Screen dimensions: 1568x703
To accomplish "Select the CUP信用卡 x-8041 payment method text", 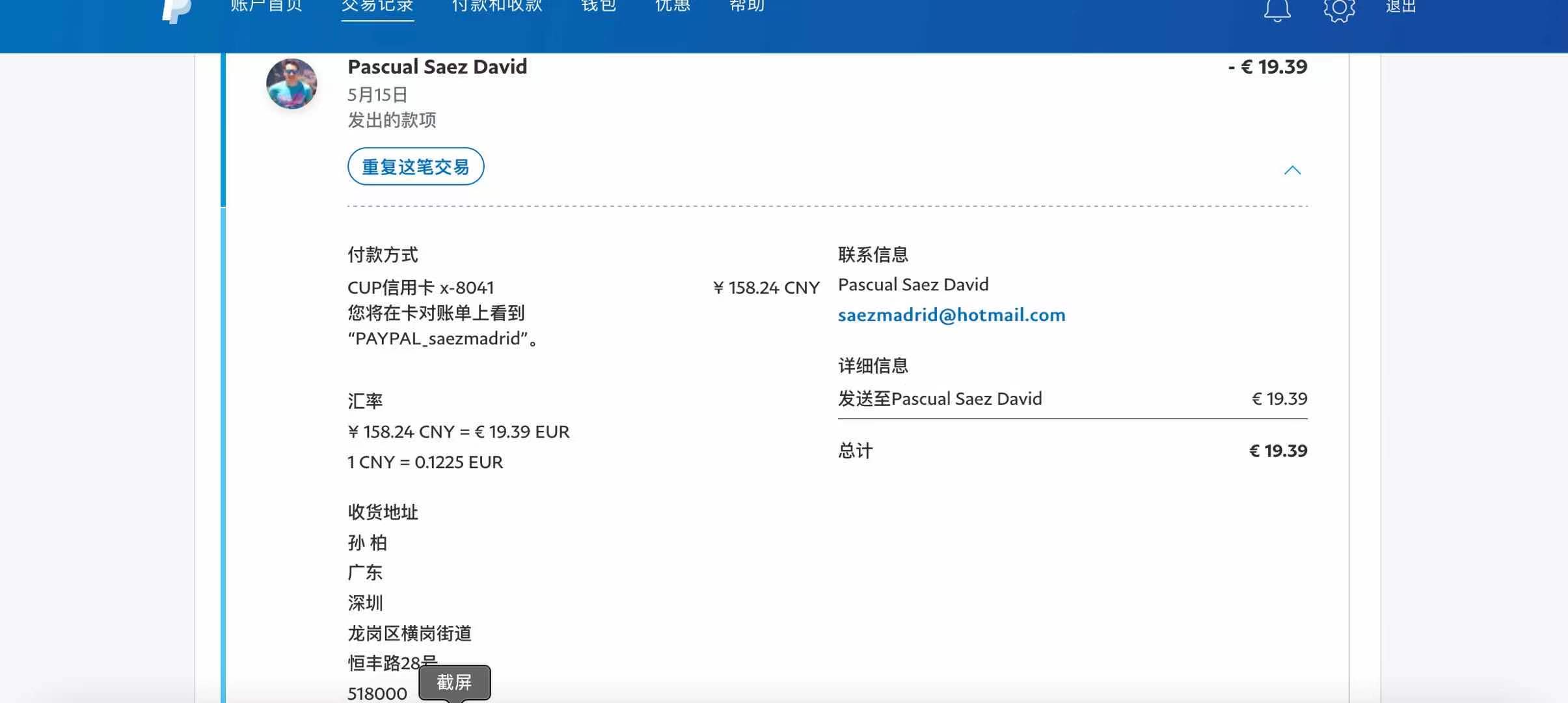I will (420, 288).
